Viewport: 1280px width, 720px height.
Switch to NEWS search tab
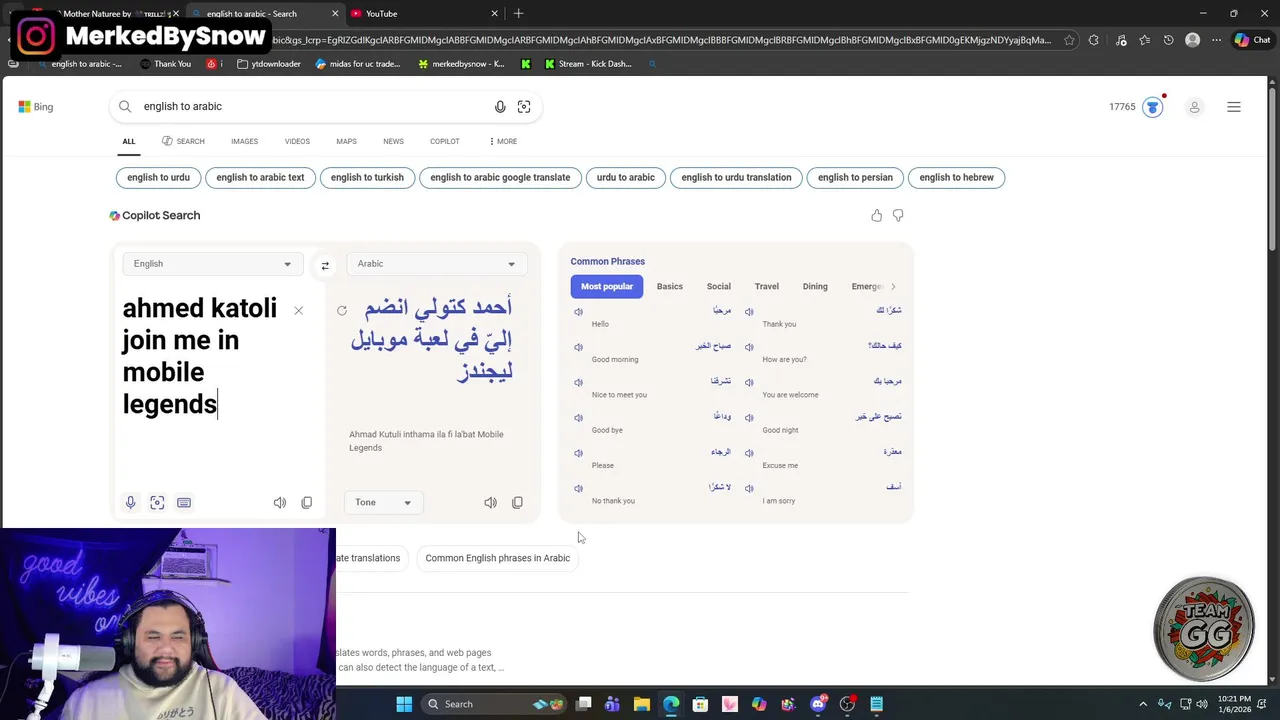click(393, 141)
